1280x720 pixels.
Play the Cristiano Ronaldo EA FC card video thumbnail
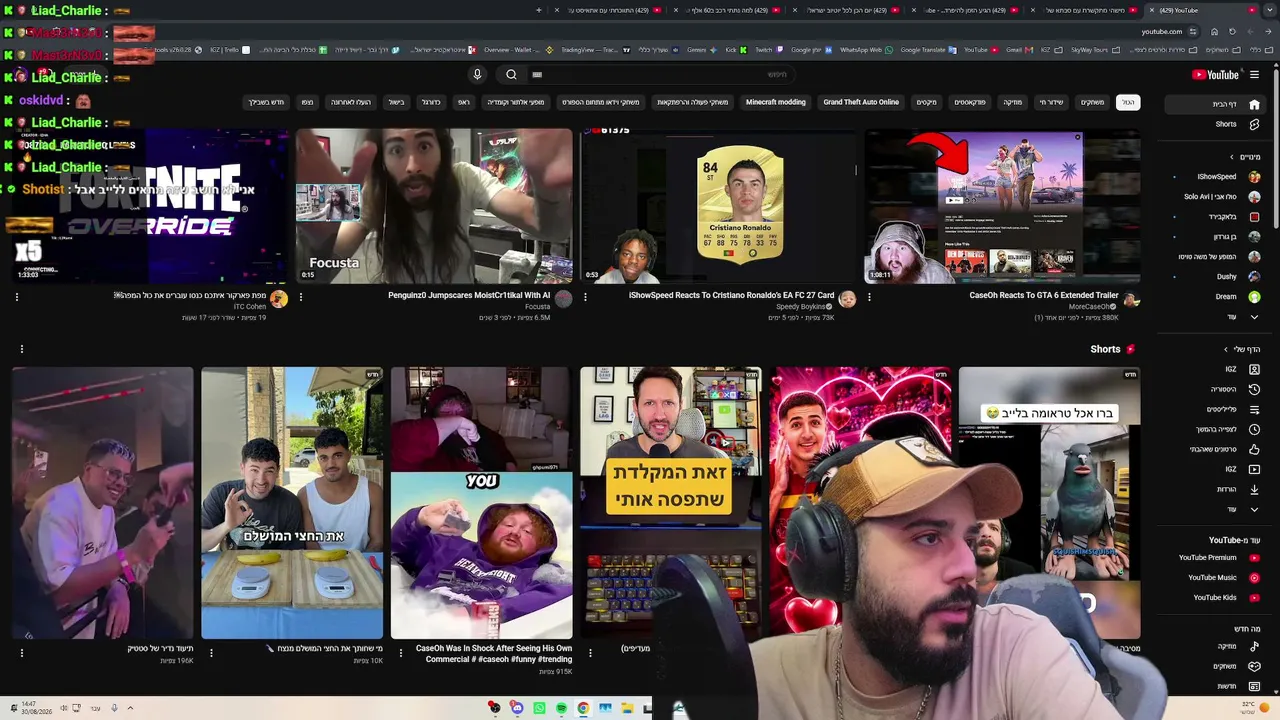click(x=717, y=206)
